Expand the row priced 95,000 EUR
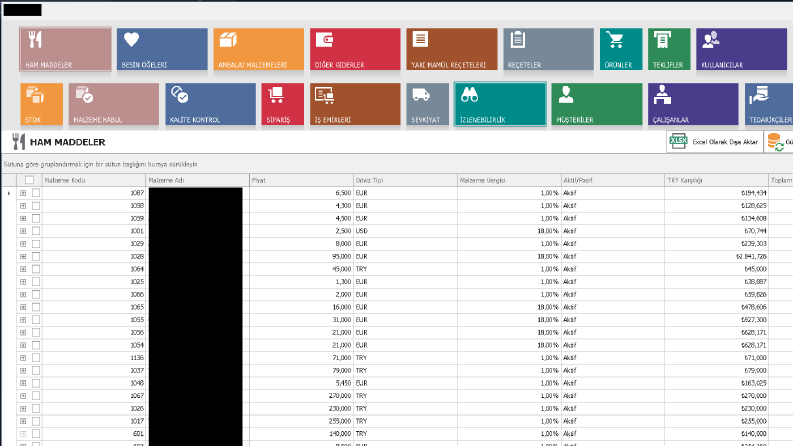The height and width of the screenshot is (446, 793). pos(23,256)
